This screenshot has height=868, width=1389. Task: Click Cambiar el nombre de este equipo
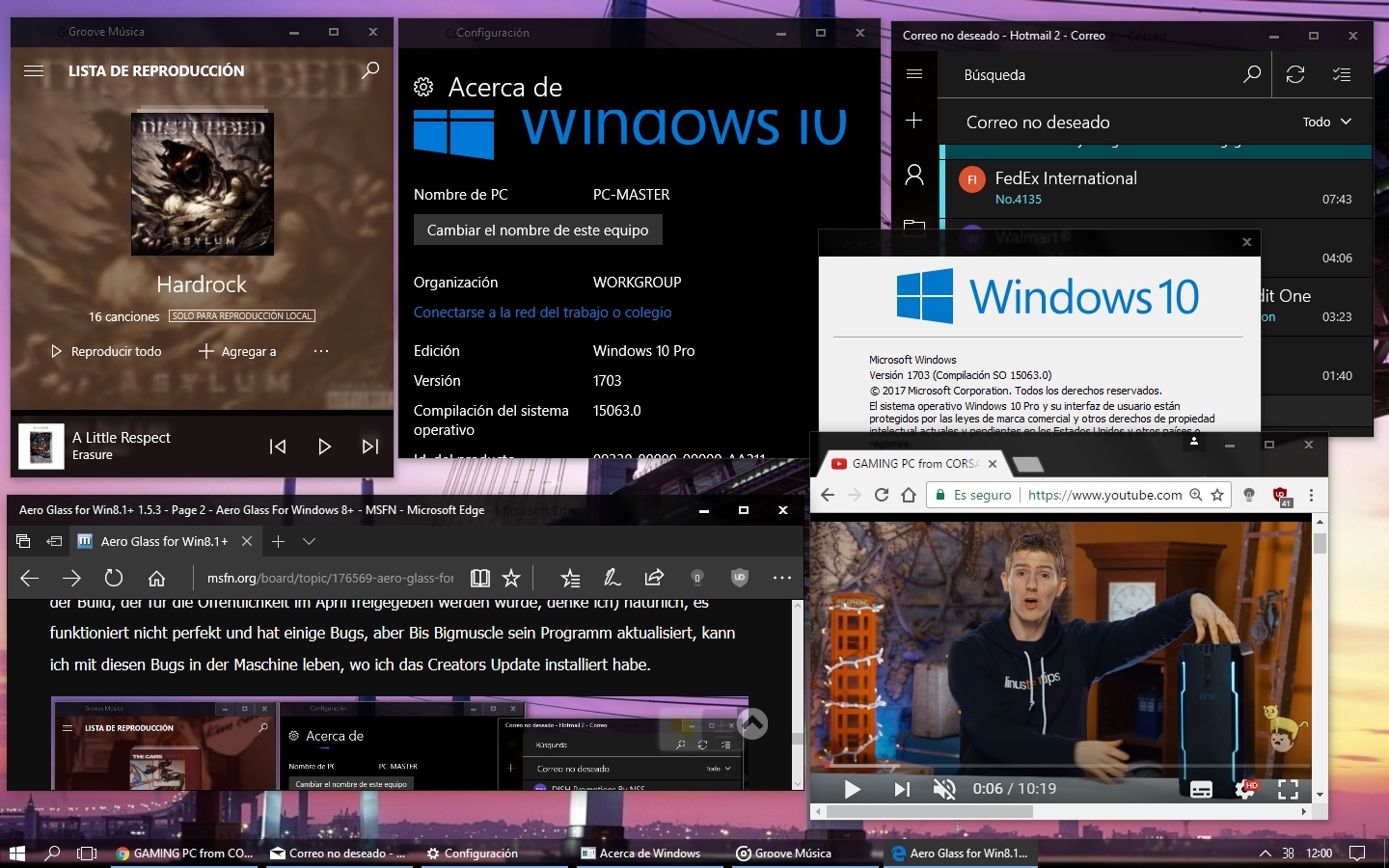537,231
